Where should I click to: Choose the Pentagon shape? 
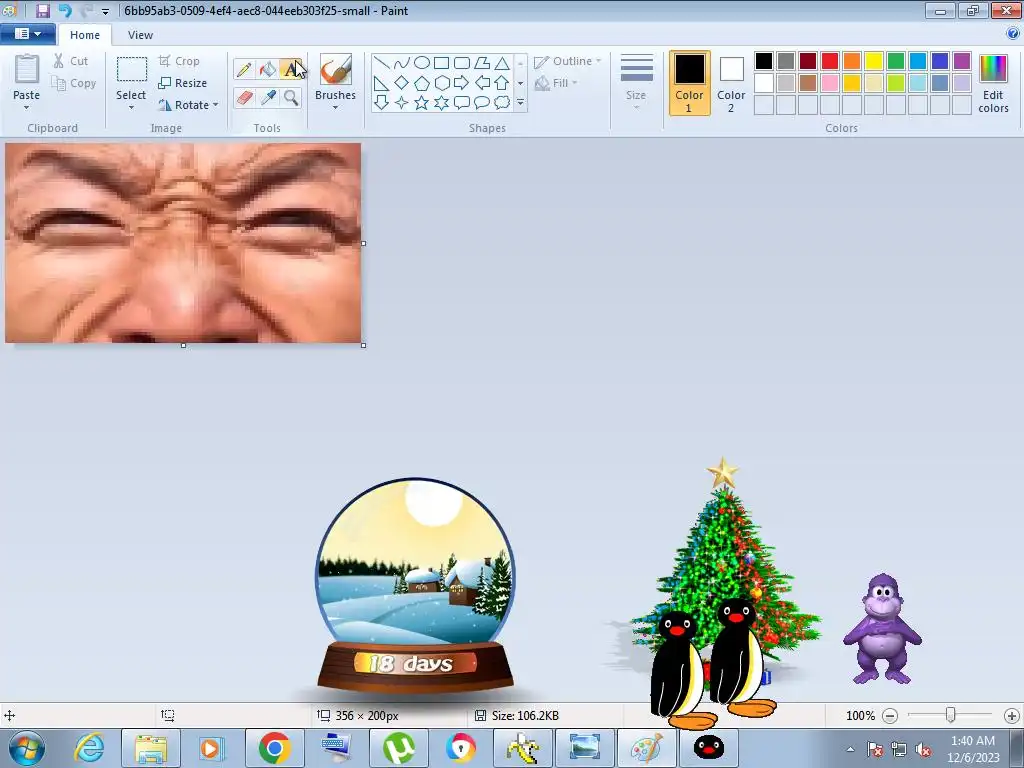coord(422,83)
